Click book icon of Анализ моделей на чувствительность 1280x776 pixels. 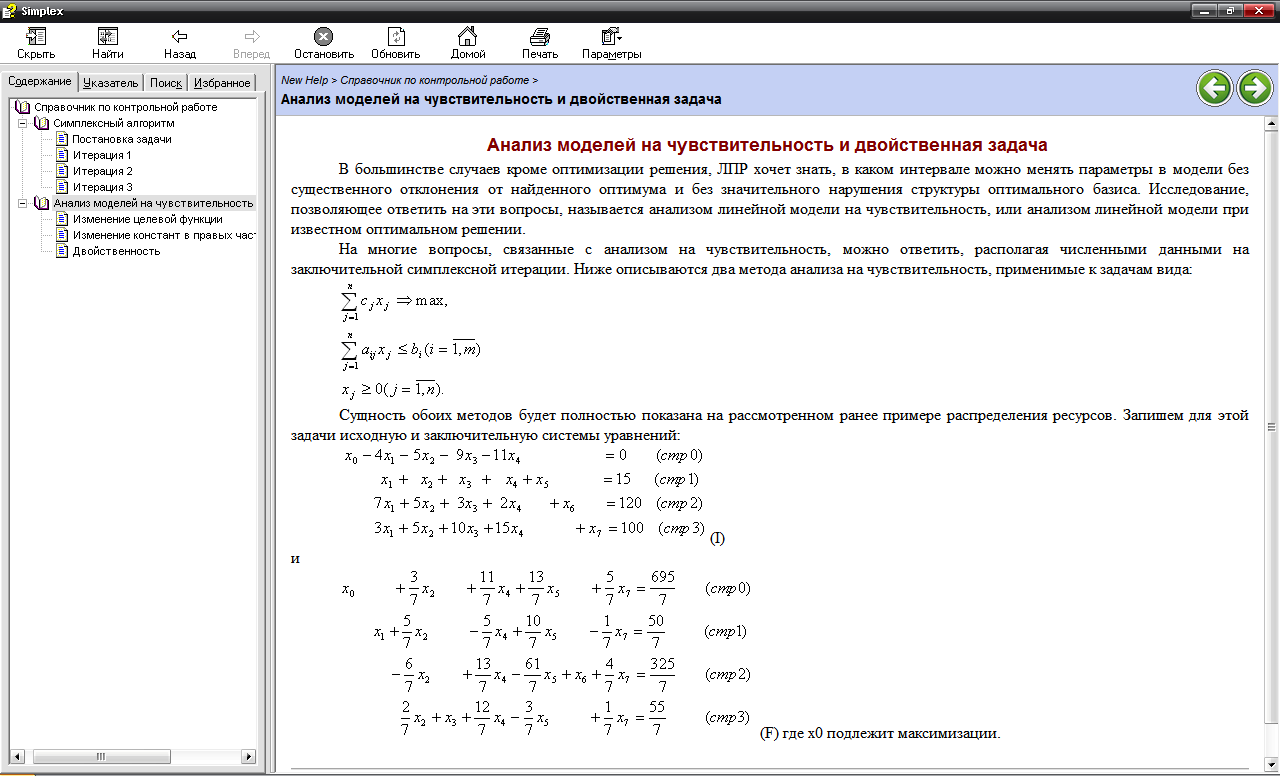(x=41, y=203)
